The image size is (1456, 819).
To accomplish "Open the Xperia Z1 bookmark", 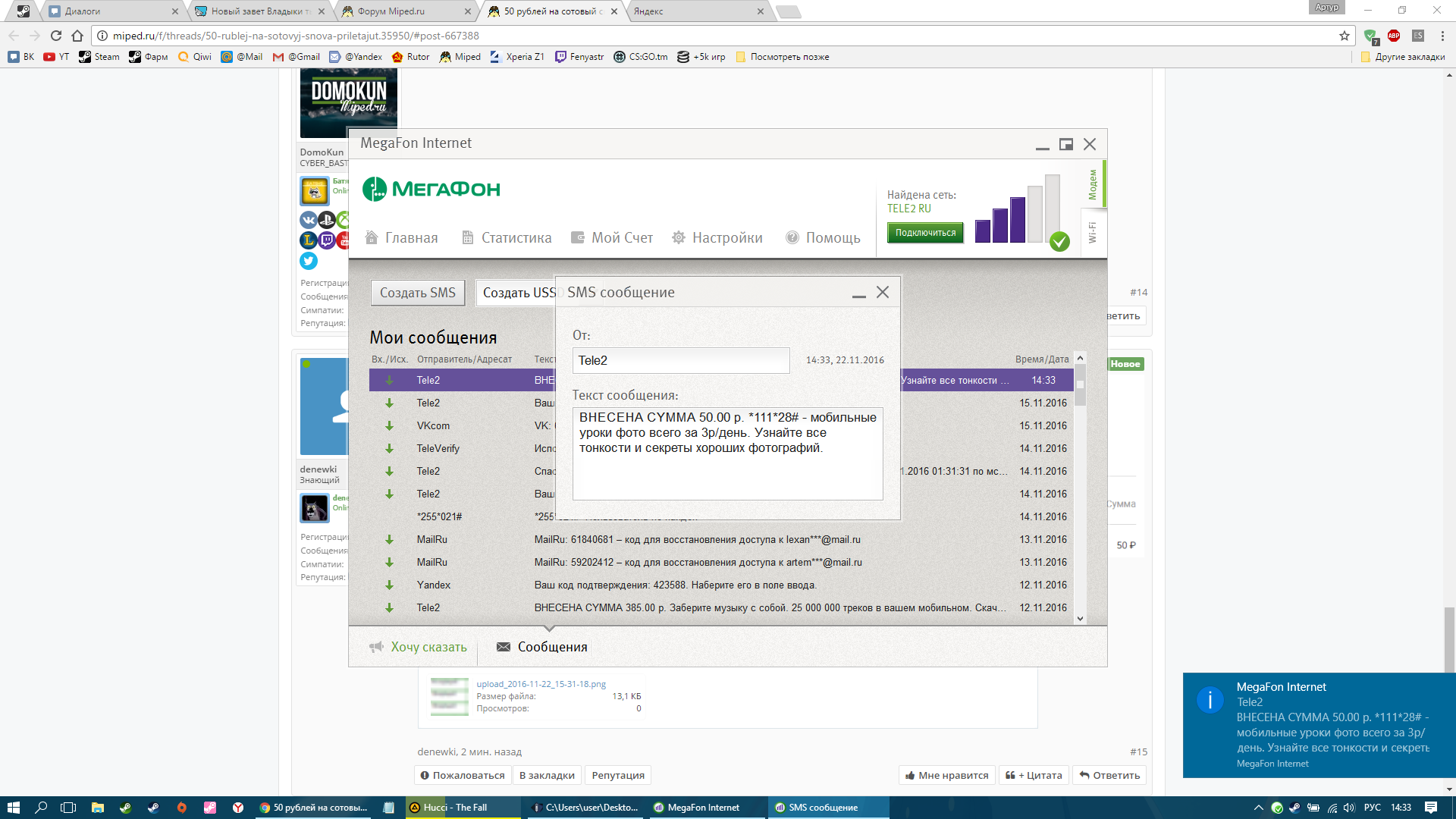I will 517,57.
